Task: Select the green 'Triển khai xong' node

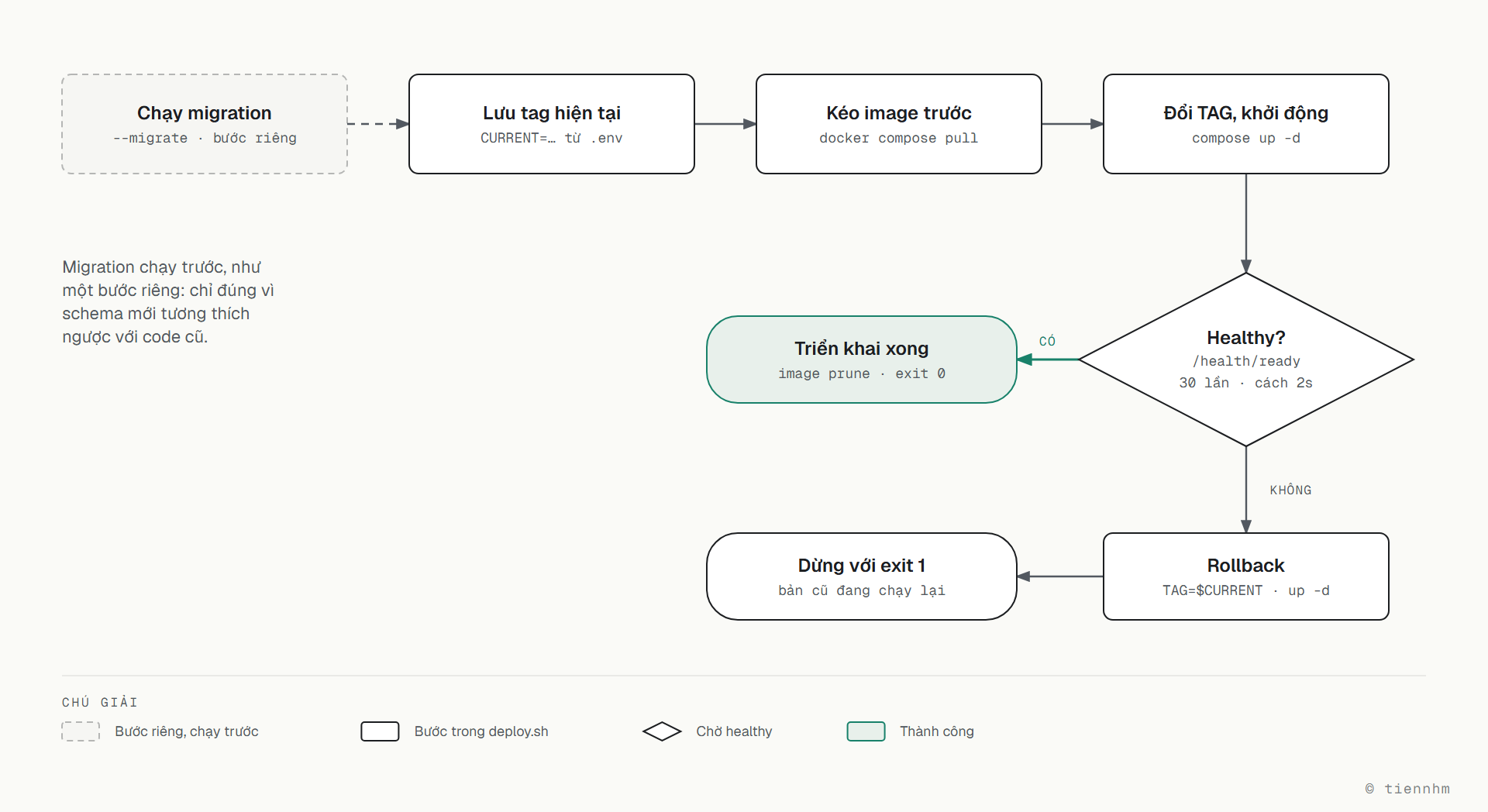Action: 862,360
